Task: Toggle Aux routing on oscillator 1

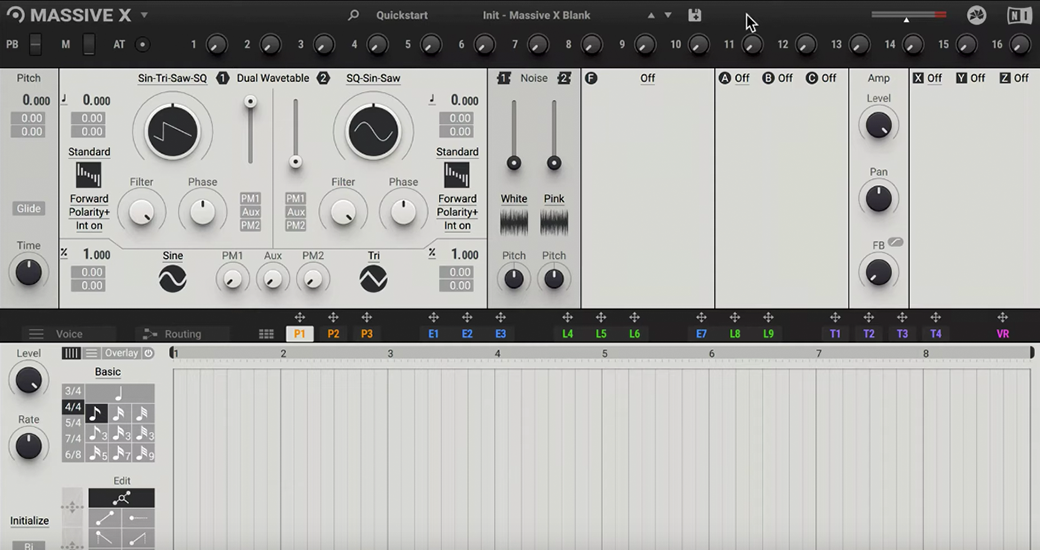Action: 250,212
